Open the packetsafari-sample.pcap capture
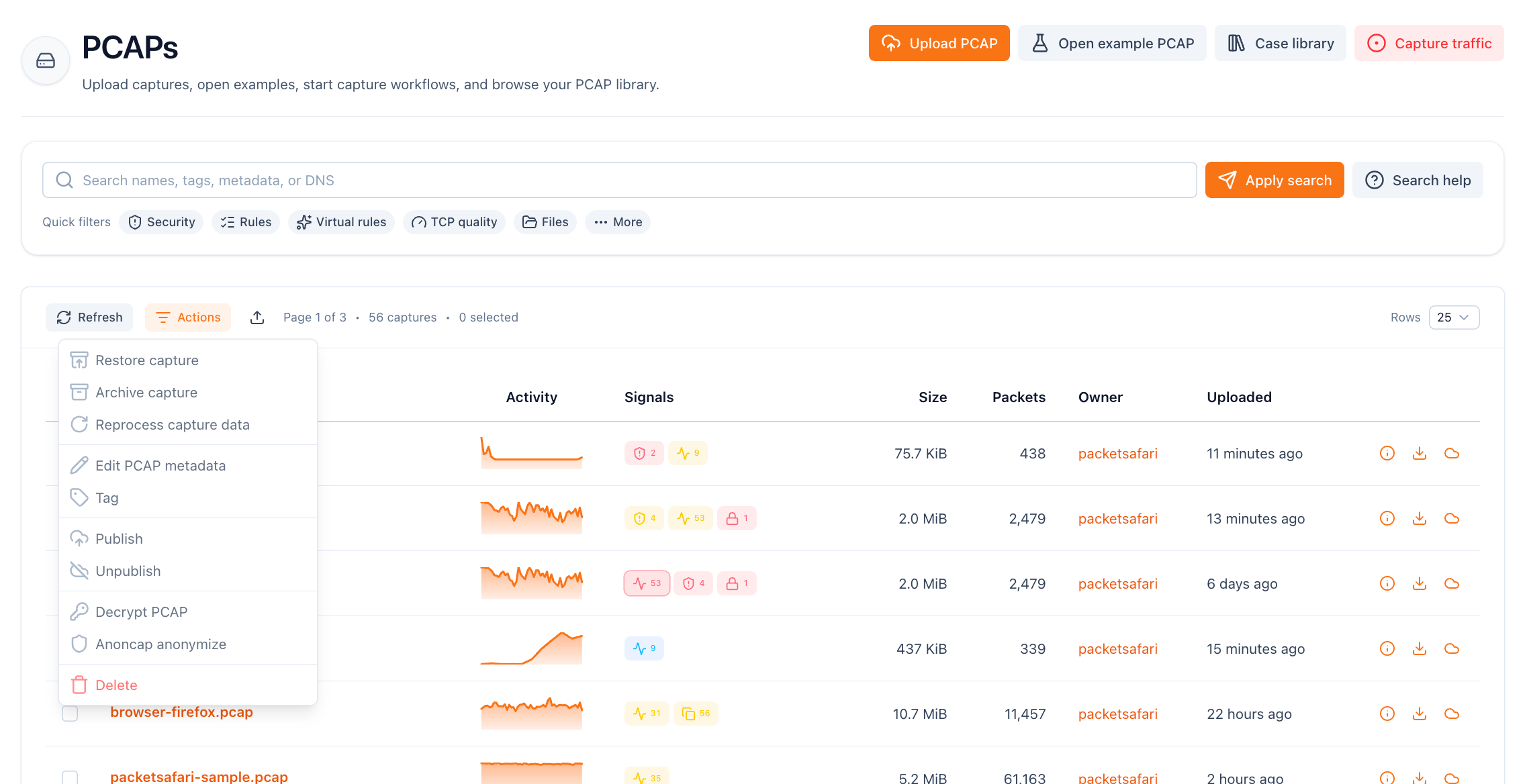1527x784 pixels. point(199,777)
